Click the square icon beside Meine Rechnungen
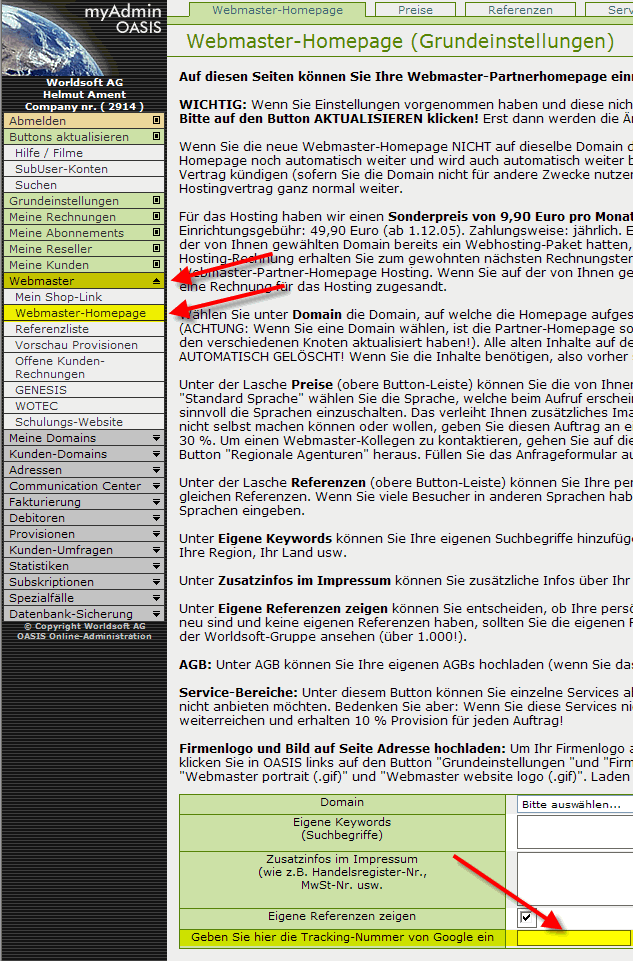Screen dimensions: 633x961 [156, 217]
